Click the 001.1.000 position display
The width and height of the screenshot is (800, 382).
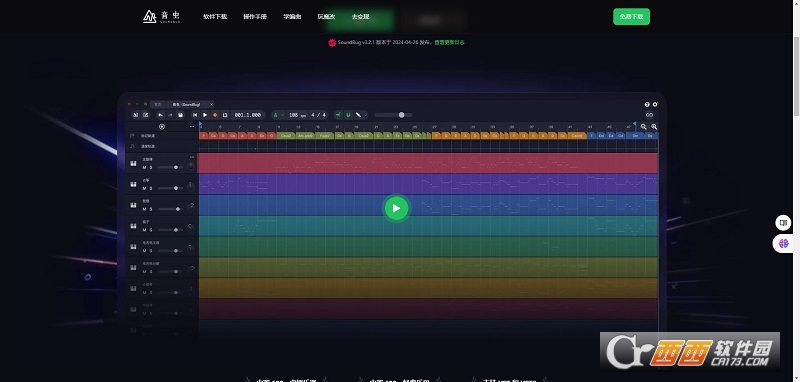pyautogui.click(x=247, y=115)
